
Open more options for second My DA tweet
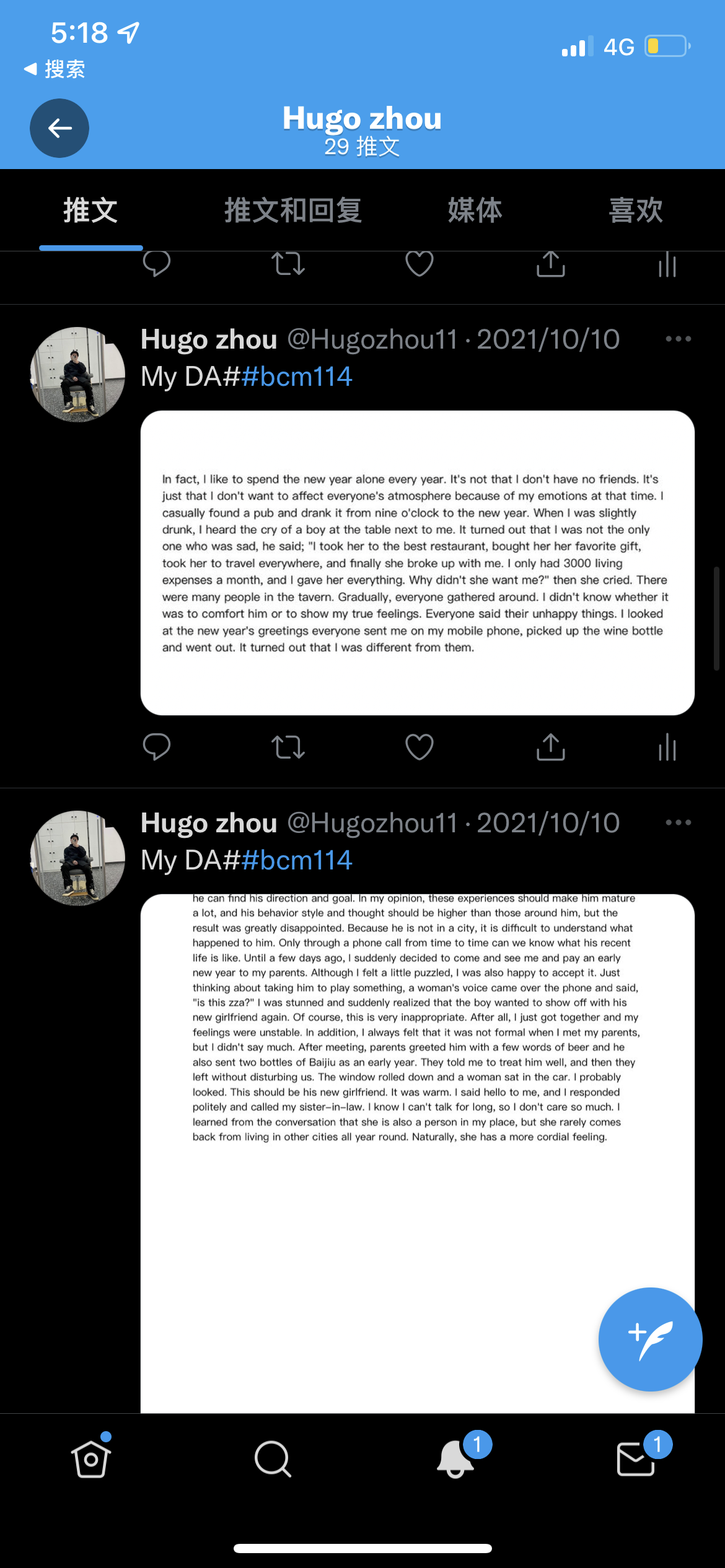click(678, 822)
